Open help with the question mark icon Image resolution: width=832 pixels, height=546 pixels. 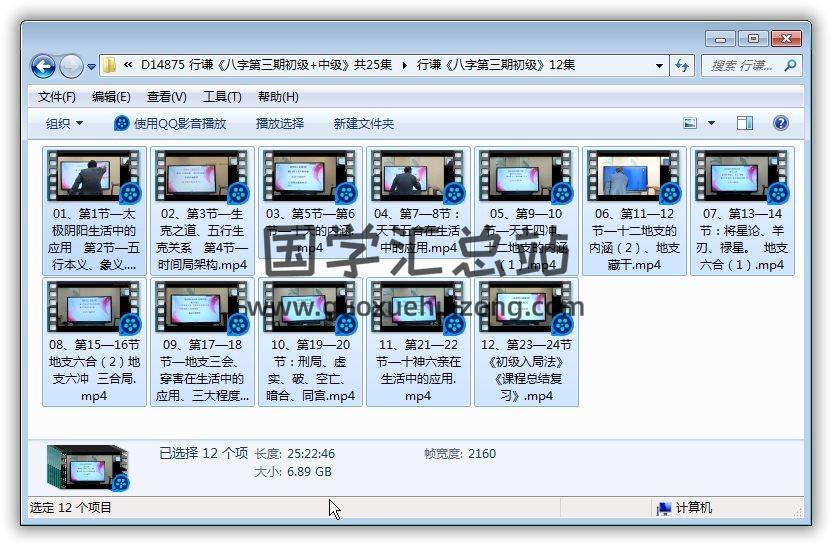(781, 124)
